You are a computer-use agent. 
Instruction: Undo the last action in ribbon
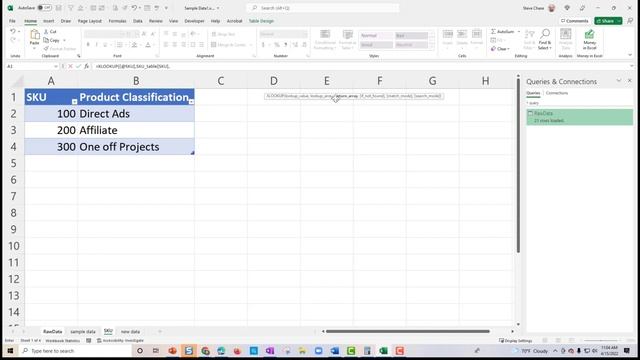[13, 31]
